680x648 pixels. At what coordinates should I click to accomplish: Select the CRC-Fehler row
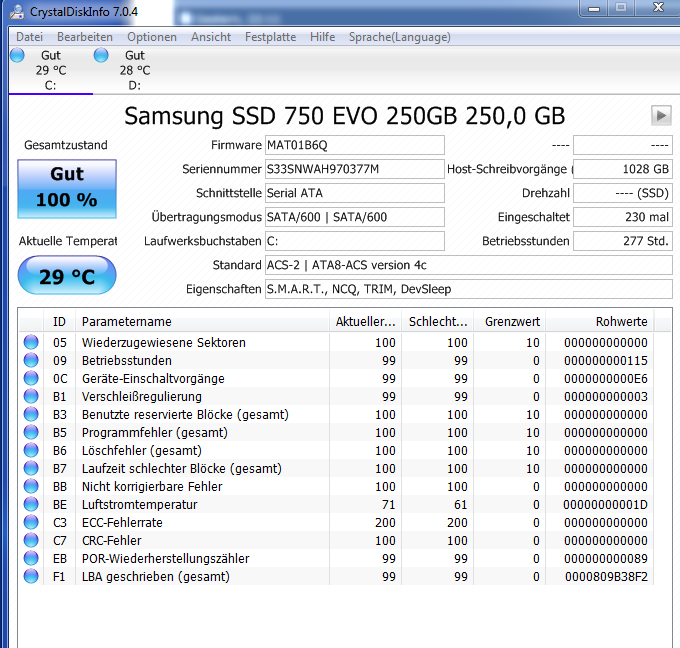(337, 540)
